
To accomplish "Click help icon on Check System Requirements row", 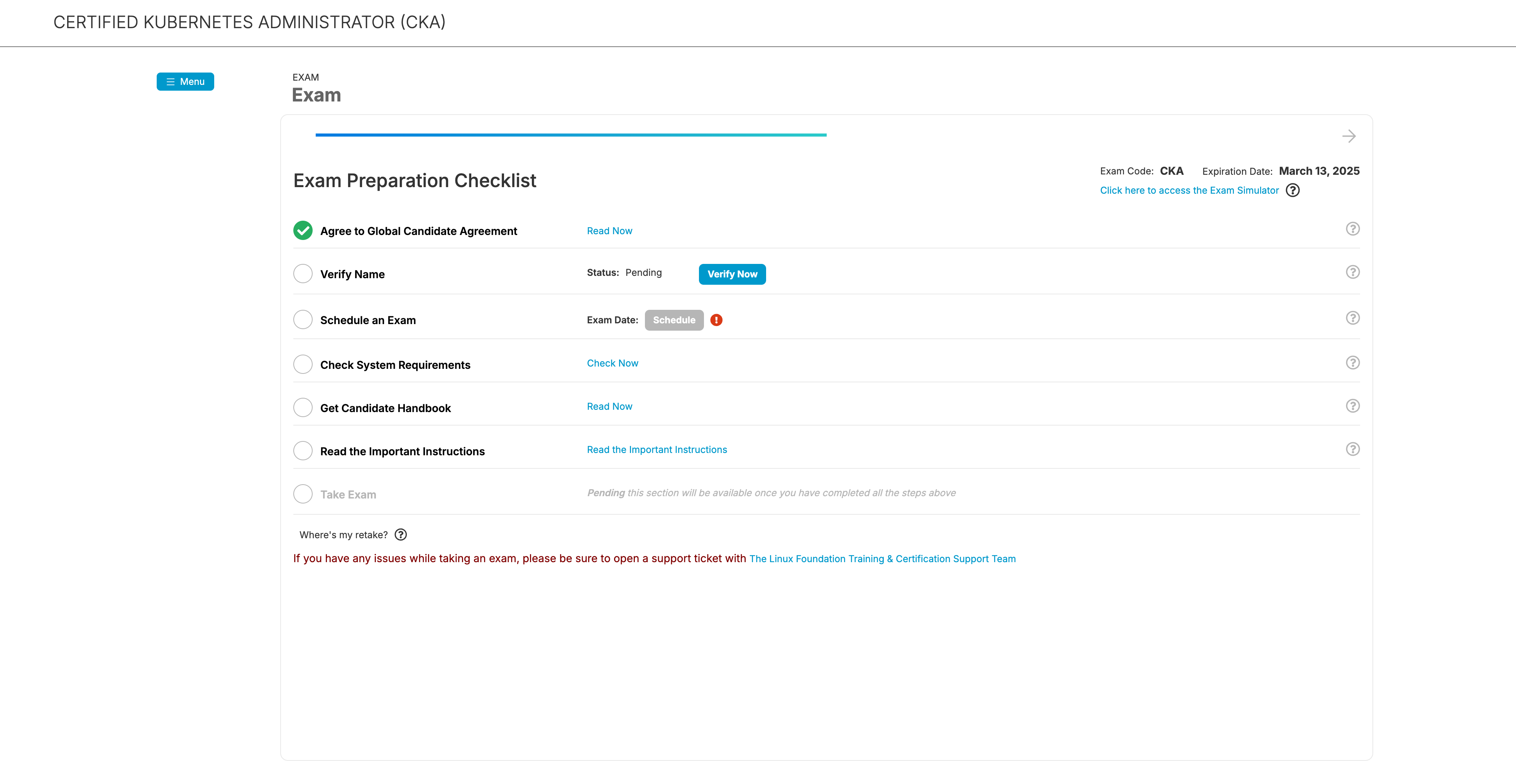I will (1352, 362).
